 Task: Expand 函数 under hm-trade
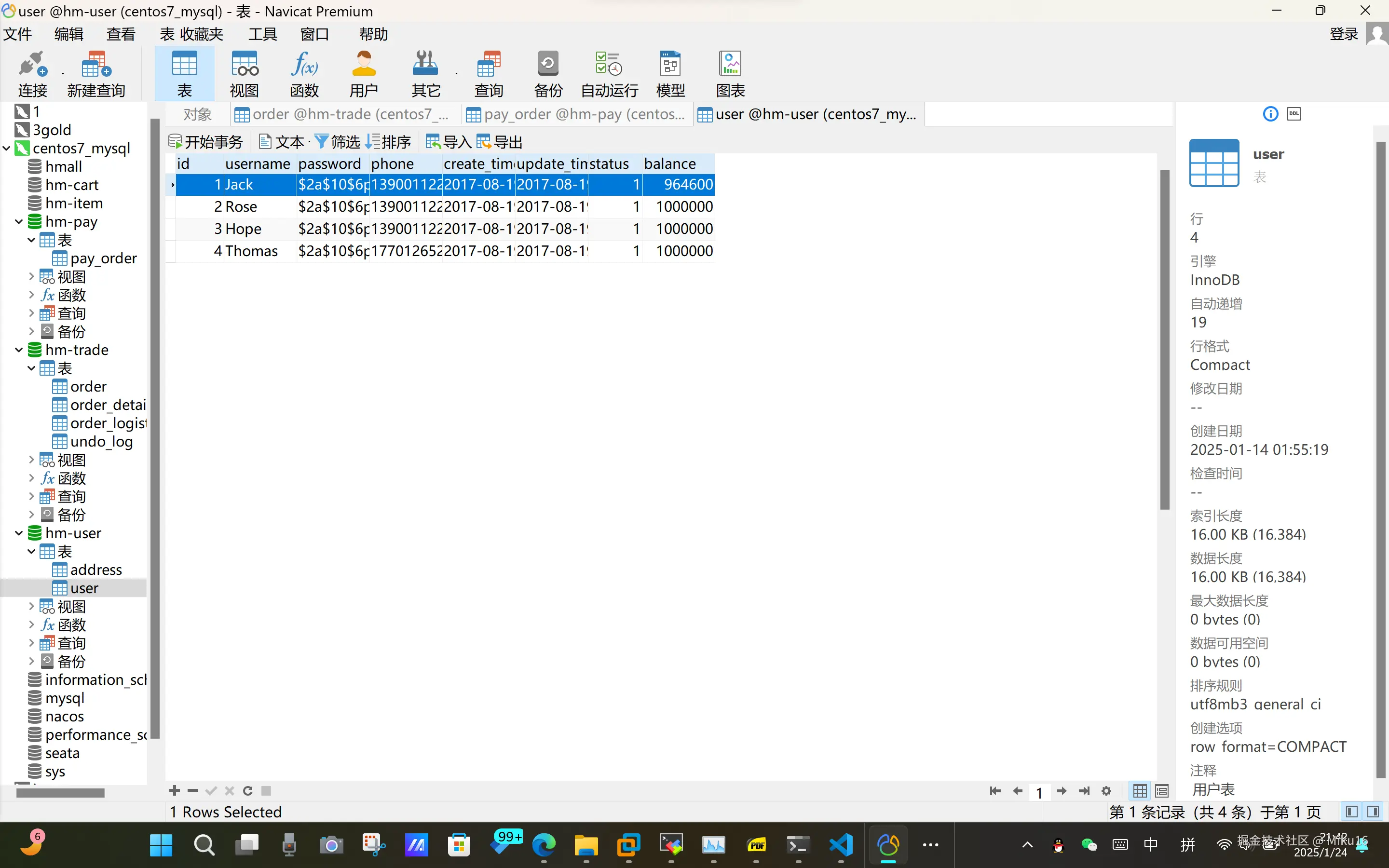point(31,478)
